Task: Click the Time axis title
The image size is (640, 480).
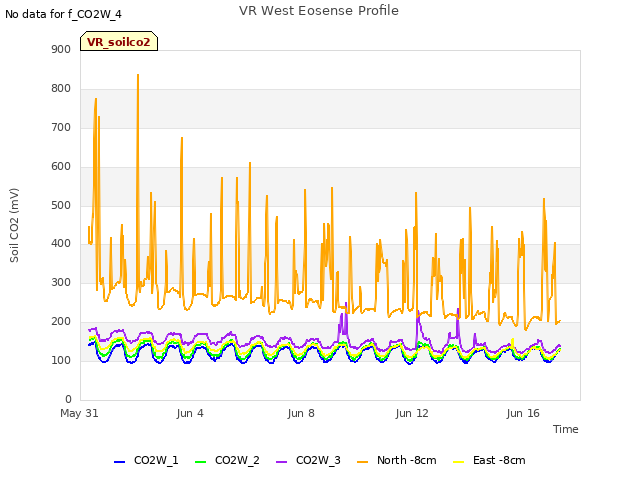Action: point(566,429)
